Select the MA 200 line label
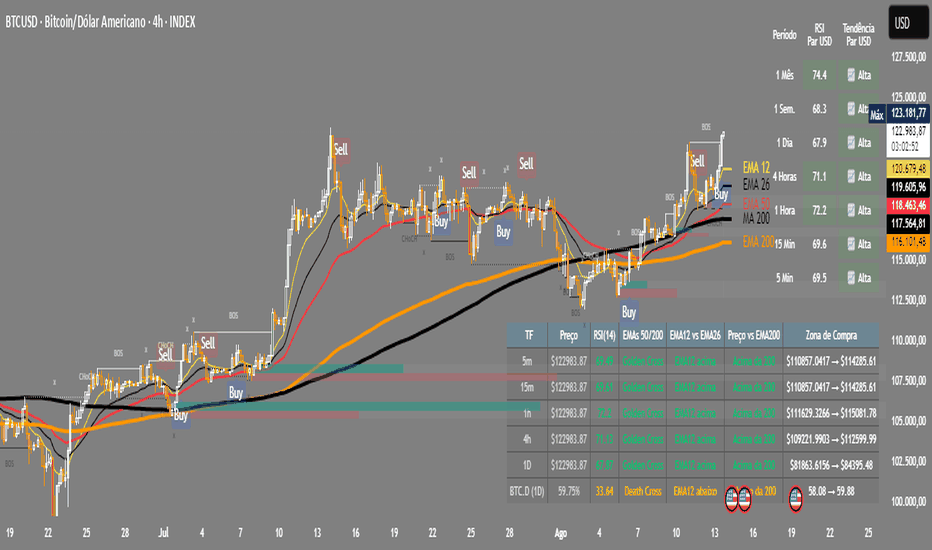Screen dimensions: 932x550 coord(756,219)
